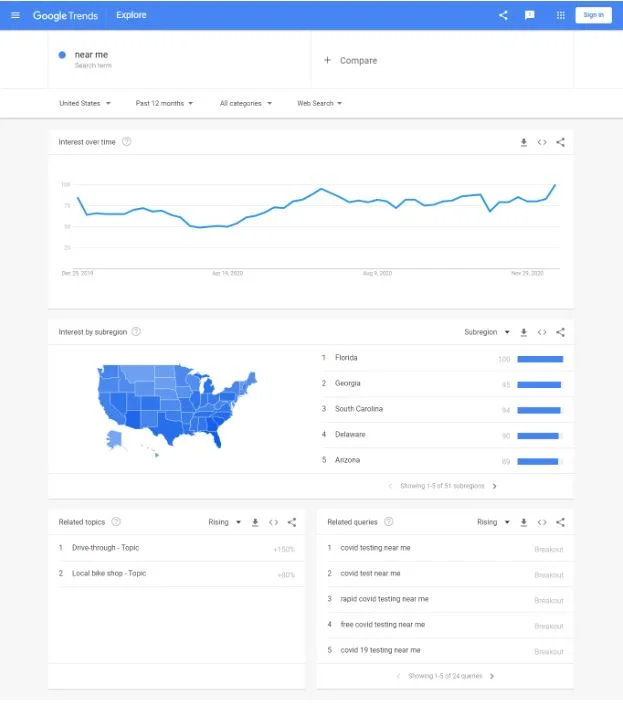Embed the Interest over time chart

[x=542, y=142]
